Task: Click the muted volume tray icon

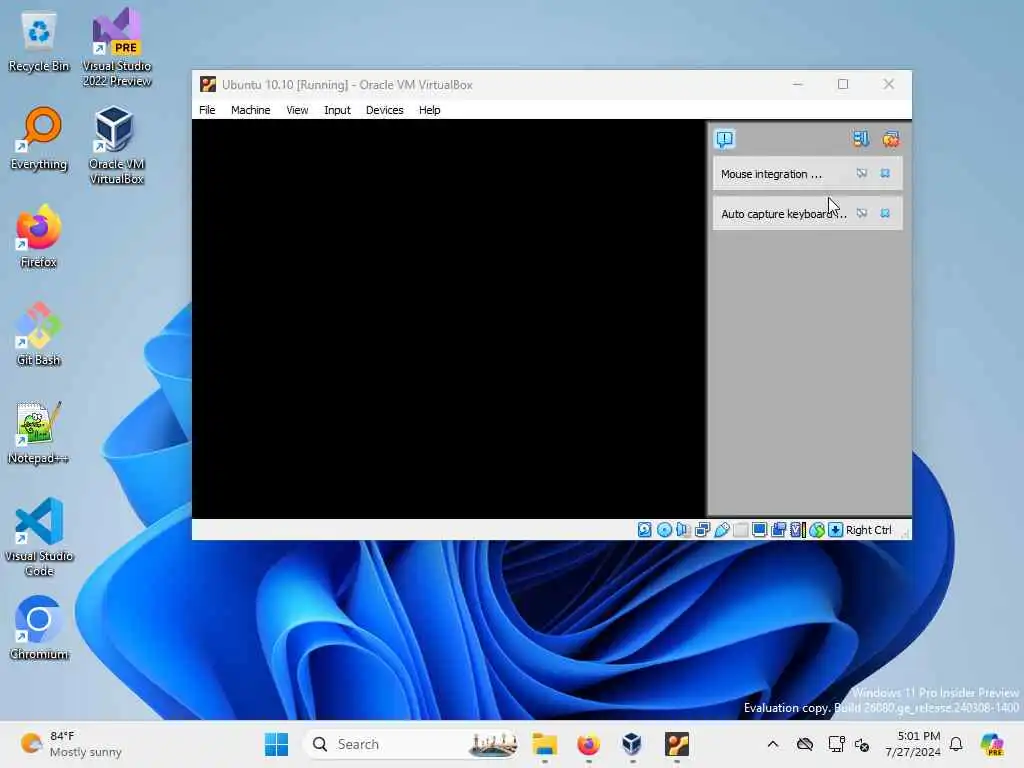Action: click(x=862, y=744)
